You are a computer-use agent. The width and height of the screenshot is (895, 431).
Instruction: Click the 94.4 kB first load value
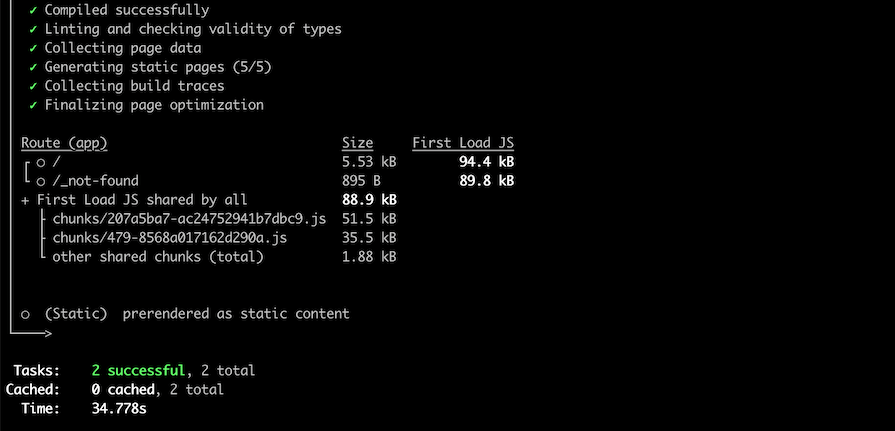[x=486, y=162]
